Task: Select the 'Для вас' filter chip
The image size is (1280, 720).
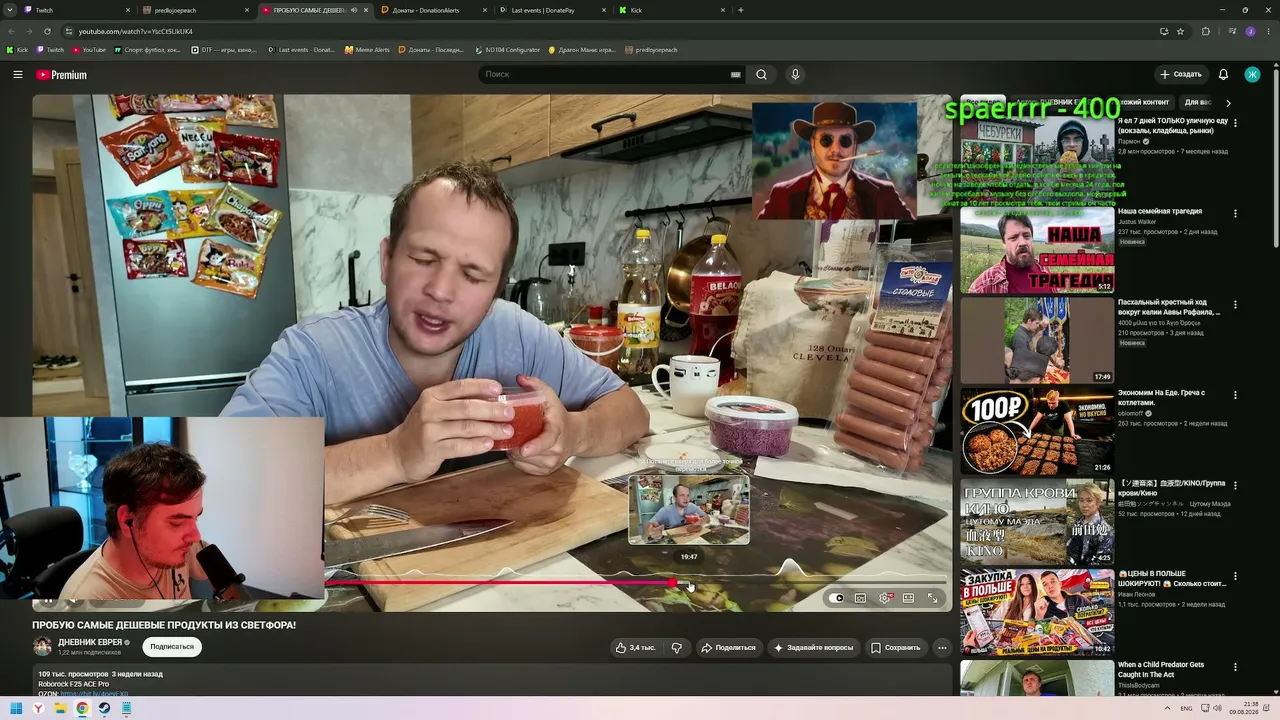Action: [1197, 103]
